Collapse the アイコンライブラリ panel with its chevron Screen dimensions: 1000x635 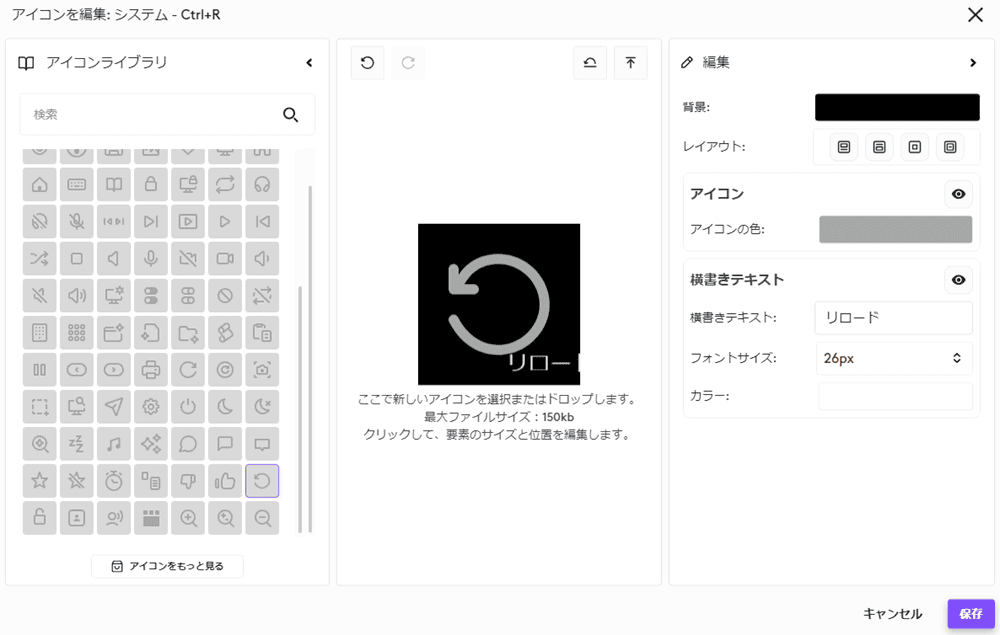click(309, 62)
